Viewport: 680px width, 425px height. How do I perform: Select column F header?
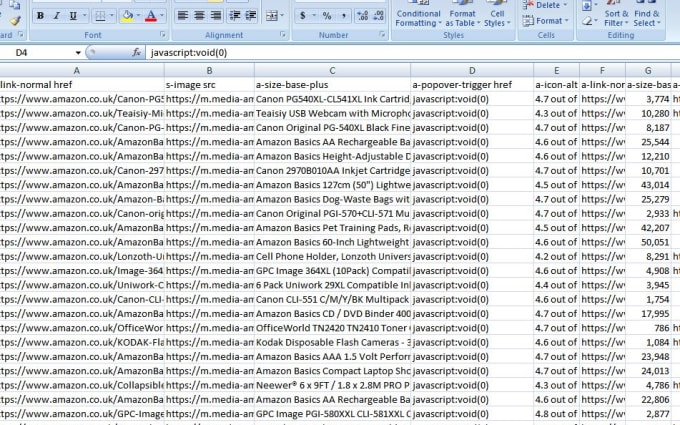pos(602,70)
